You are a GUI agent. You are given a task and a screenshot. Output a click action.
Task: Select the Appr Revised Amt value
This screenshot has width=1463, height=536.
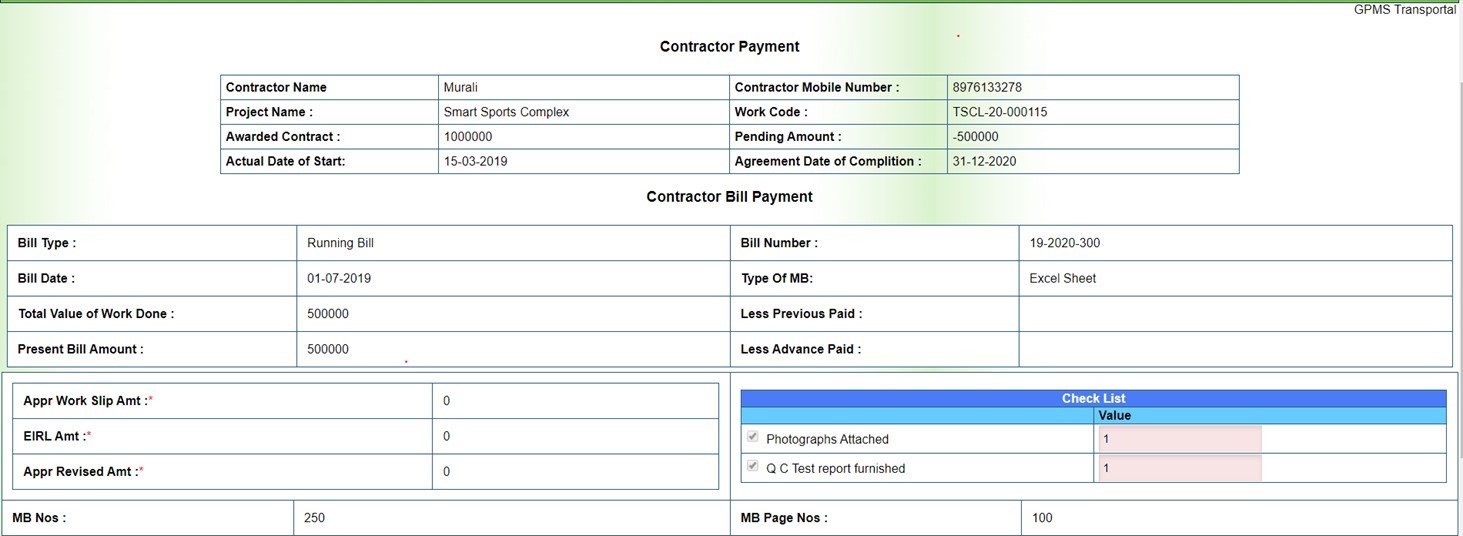(x=447, y=472)
